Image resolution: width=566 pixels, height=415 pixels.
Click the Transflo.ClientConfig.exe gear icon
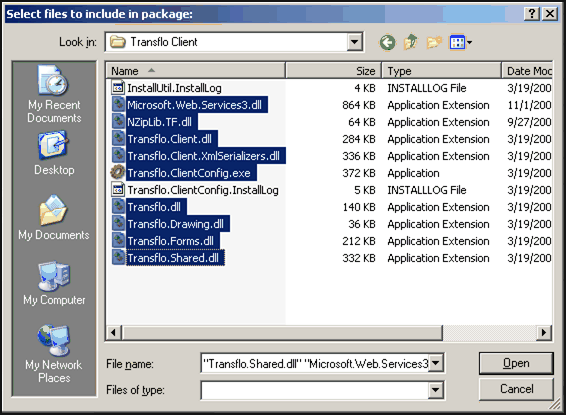(118, 172)
